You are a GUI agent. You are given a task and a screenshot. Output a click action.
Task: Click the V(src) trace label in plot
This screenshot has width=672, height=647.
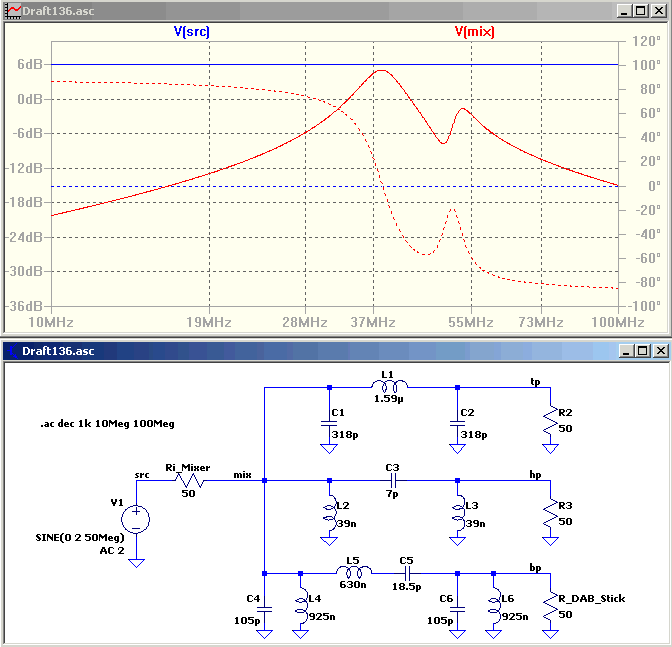click(x=191, y=31)
